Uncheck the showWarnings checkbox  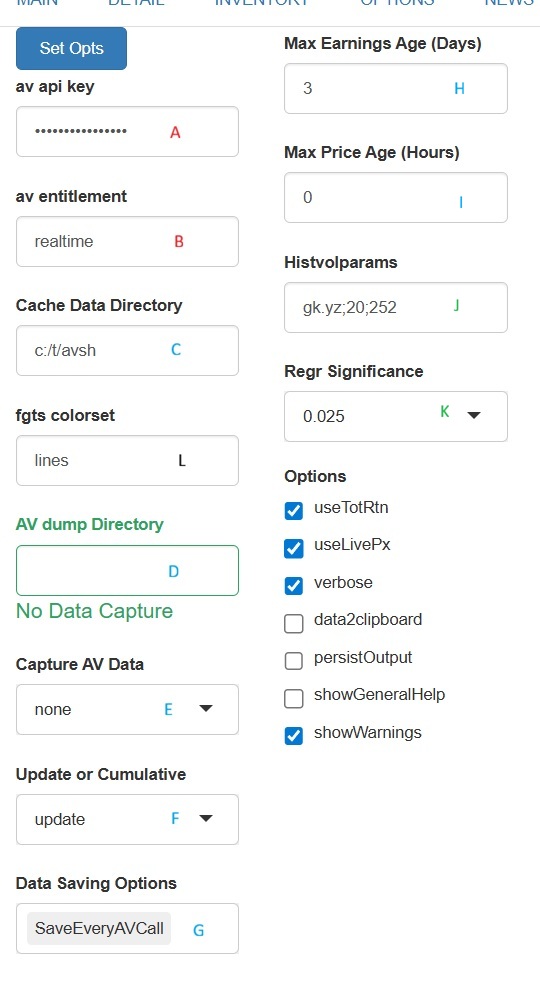coord(294,736)
